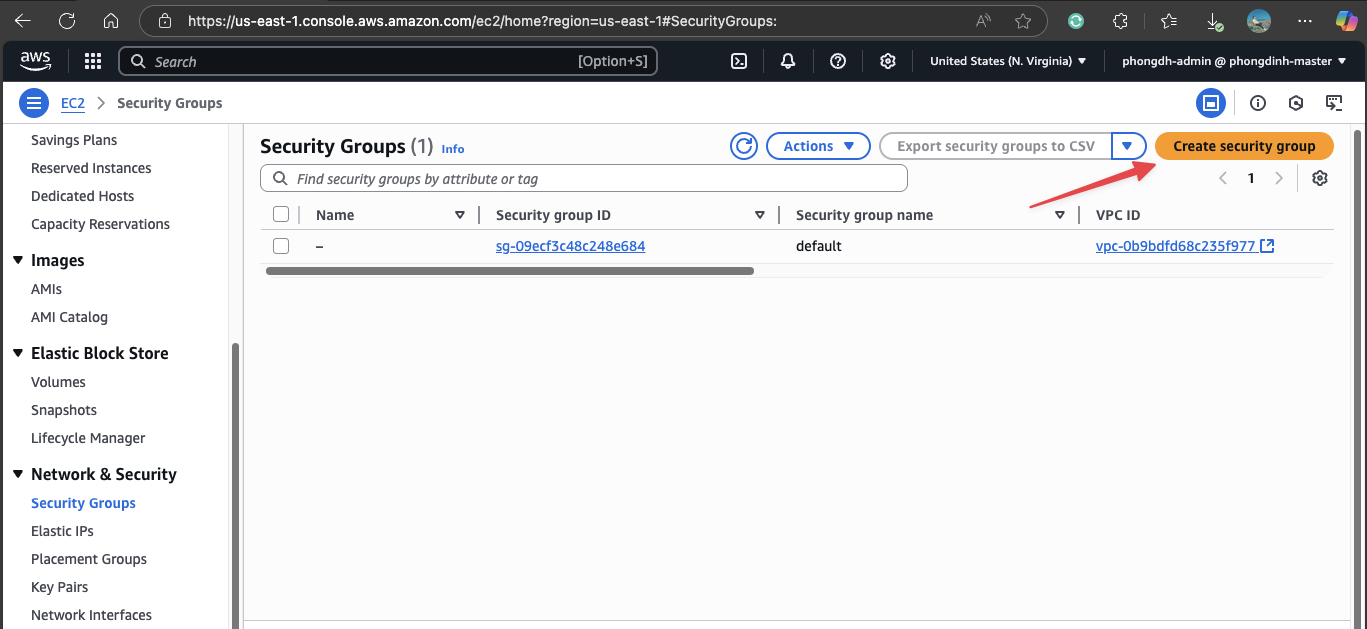Open the Actions dropdown
This screenshot has width=1367, height=629.
click(818, 146)
